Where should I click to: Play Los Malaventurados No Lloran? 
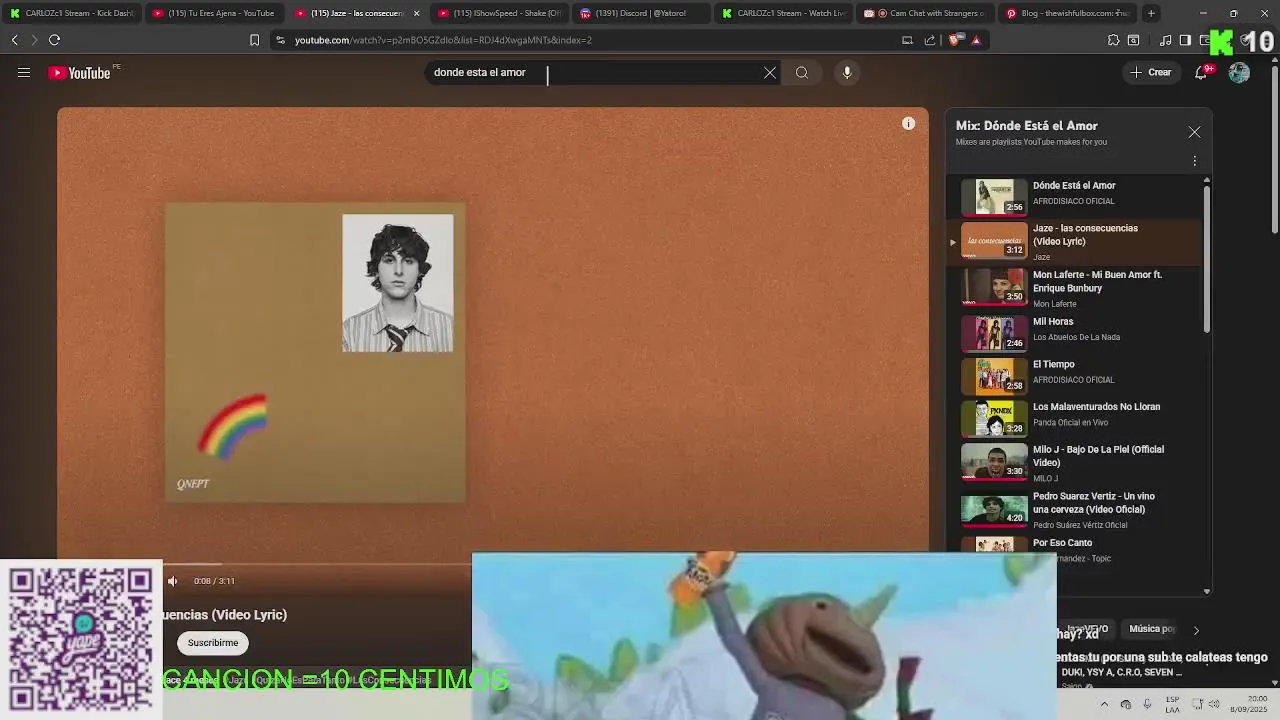(1075, 418)
